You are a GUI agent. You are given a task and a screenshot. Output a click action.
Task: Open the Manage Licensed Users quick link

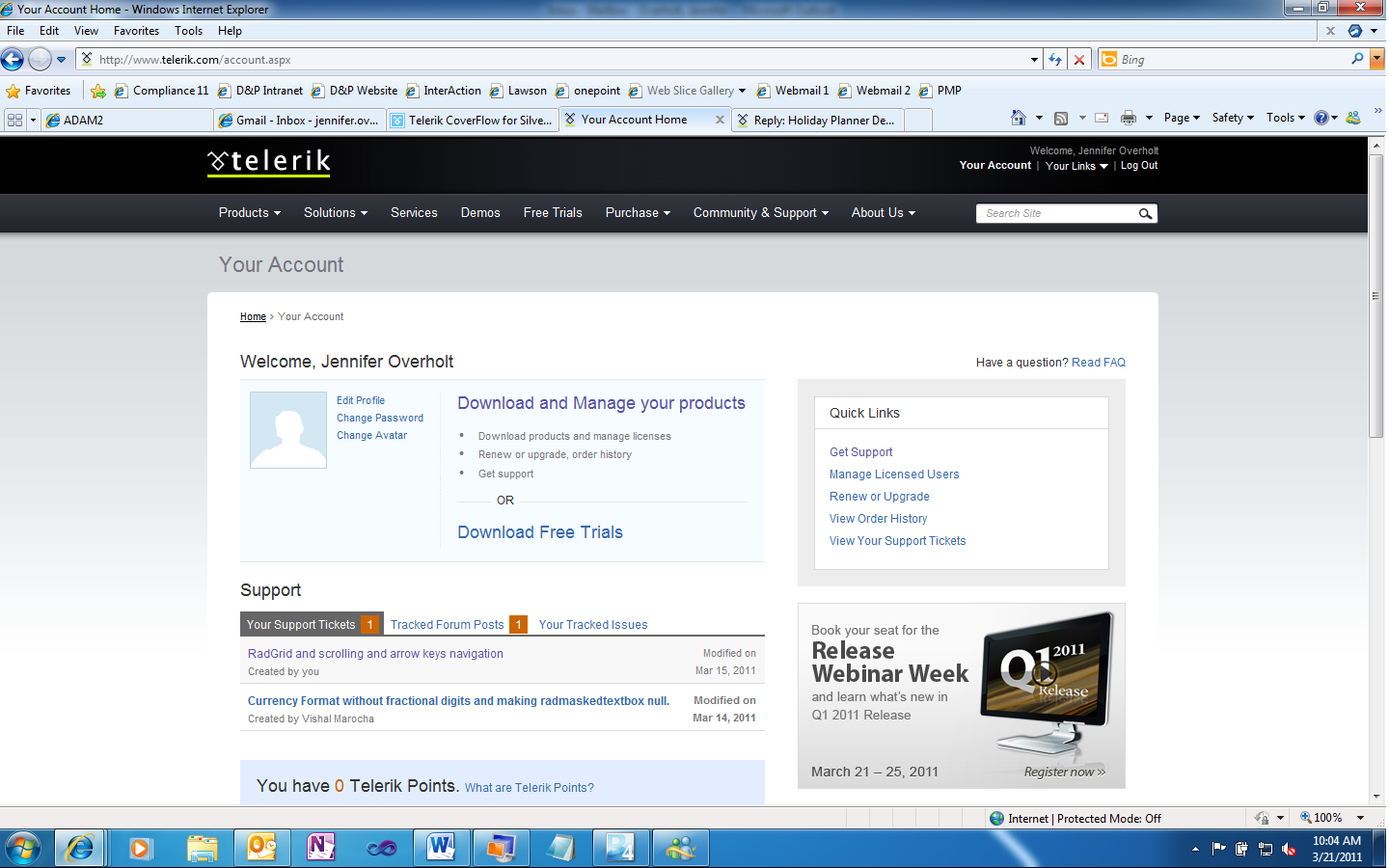(894, 475)
